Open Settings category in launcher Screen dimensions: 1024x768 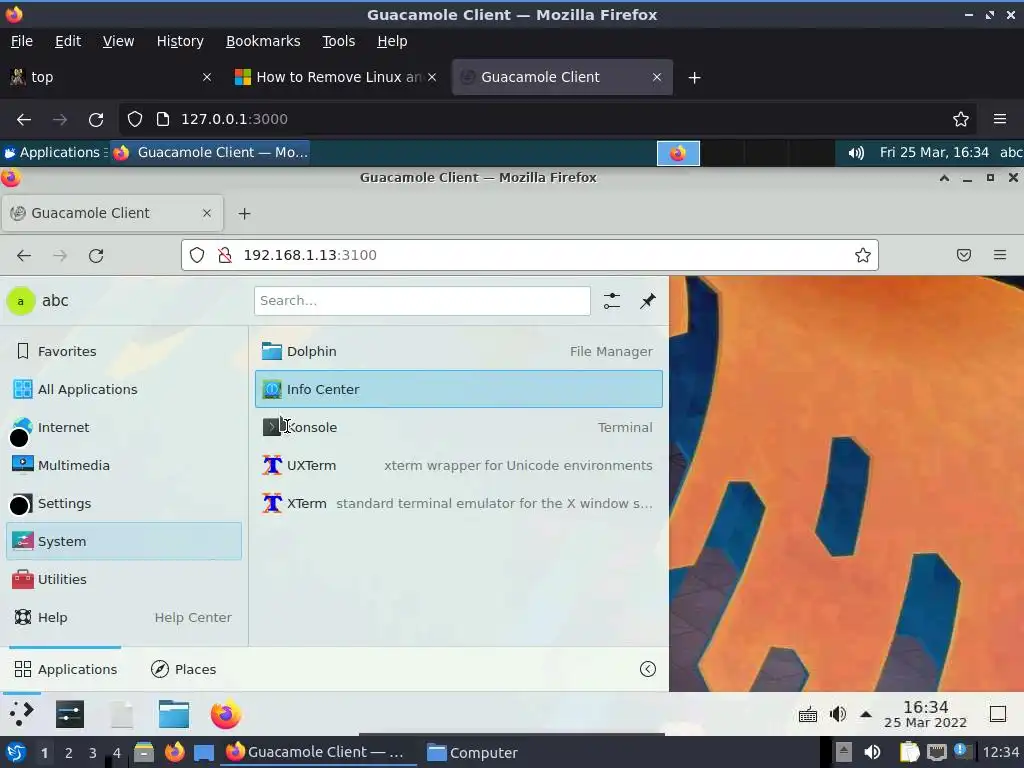click(x=124, y=503)
